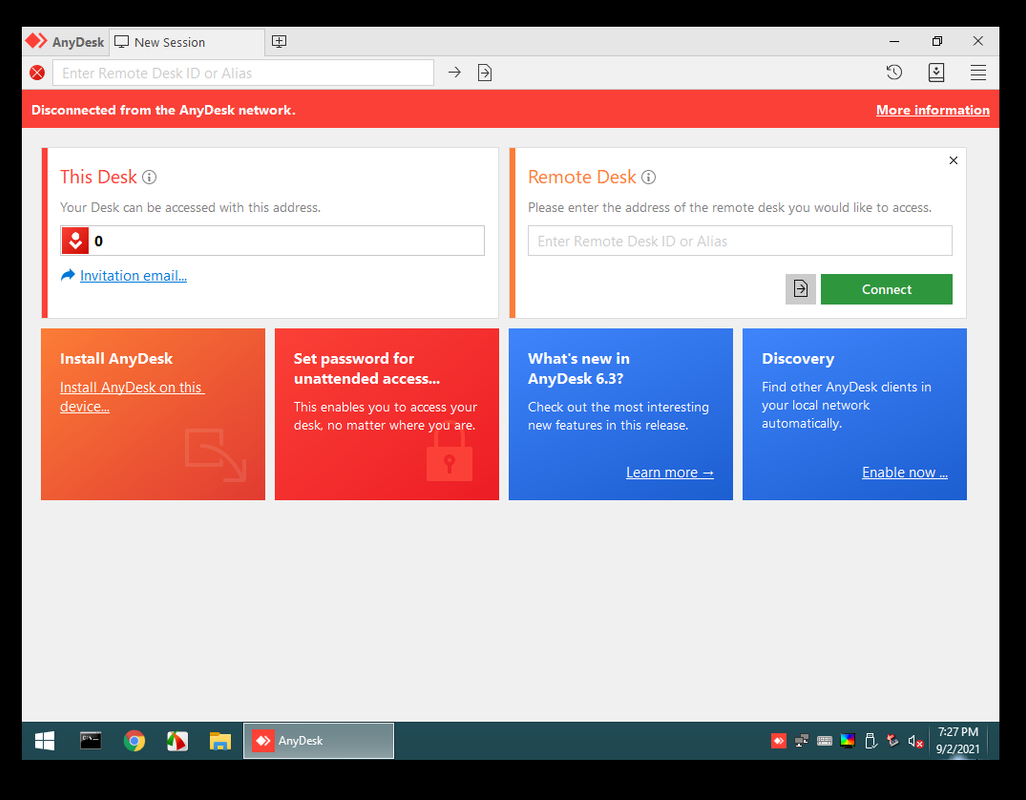Click info icon beside Remote Desk
Viewport: 1026px width, 800px height.
648,177
